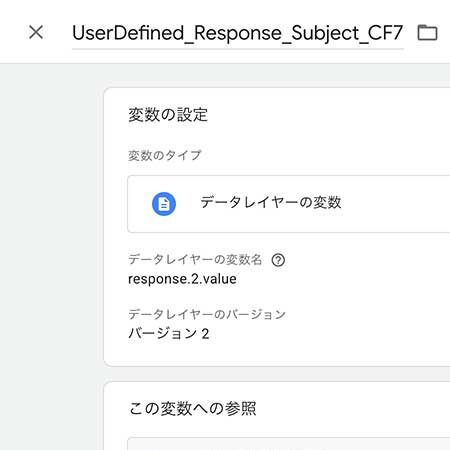Close the variable editor with X icon
The width and height of the screenshot is (450, 450).
36,32
